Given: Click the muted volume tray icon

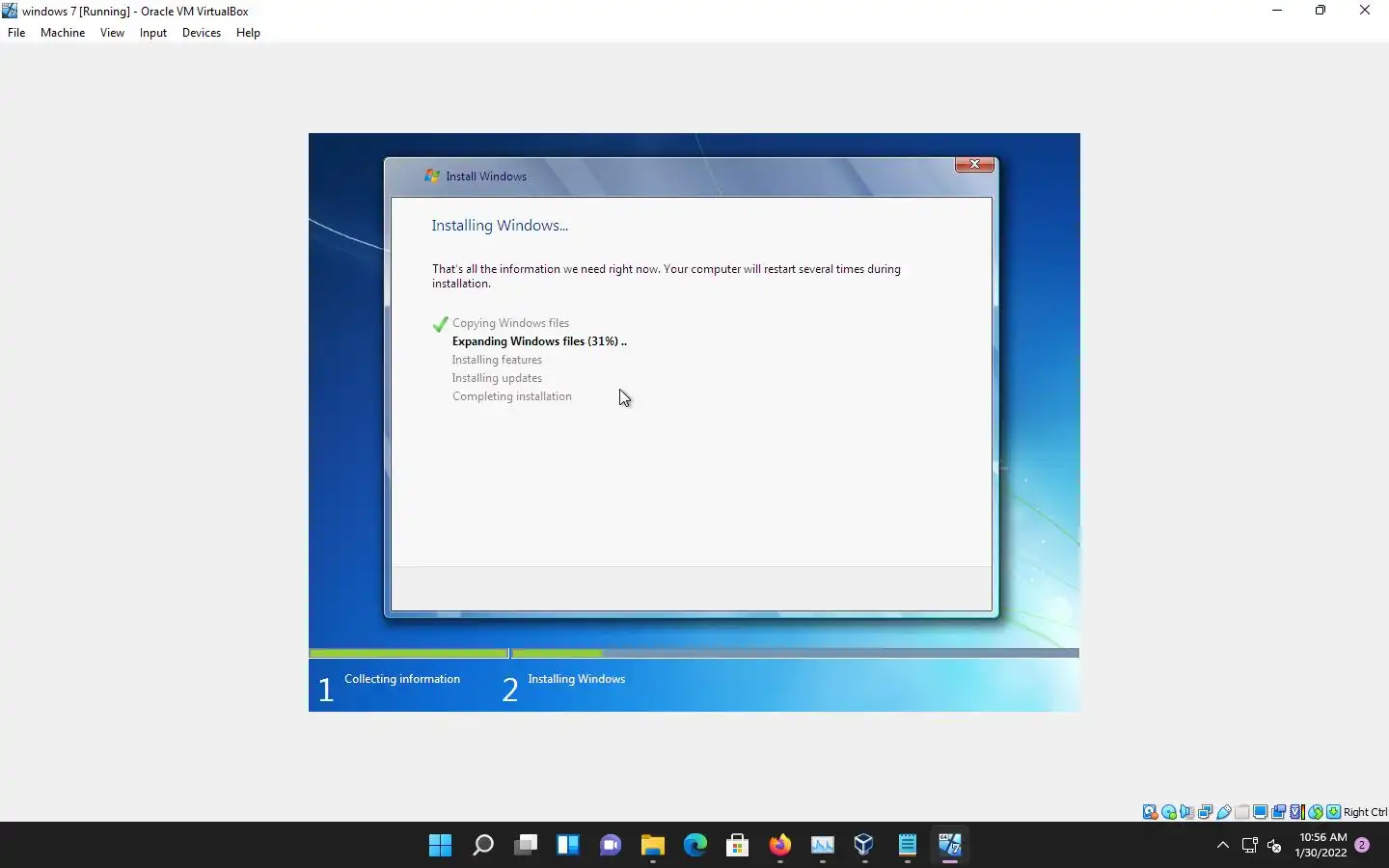Looking at the screenshot, I should [x=1274, y=845].
